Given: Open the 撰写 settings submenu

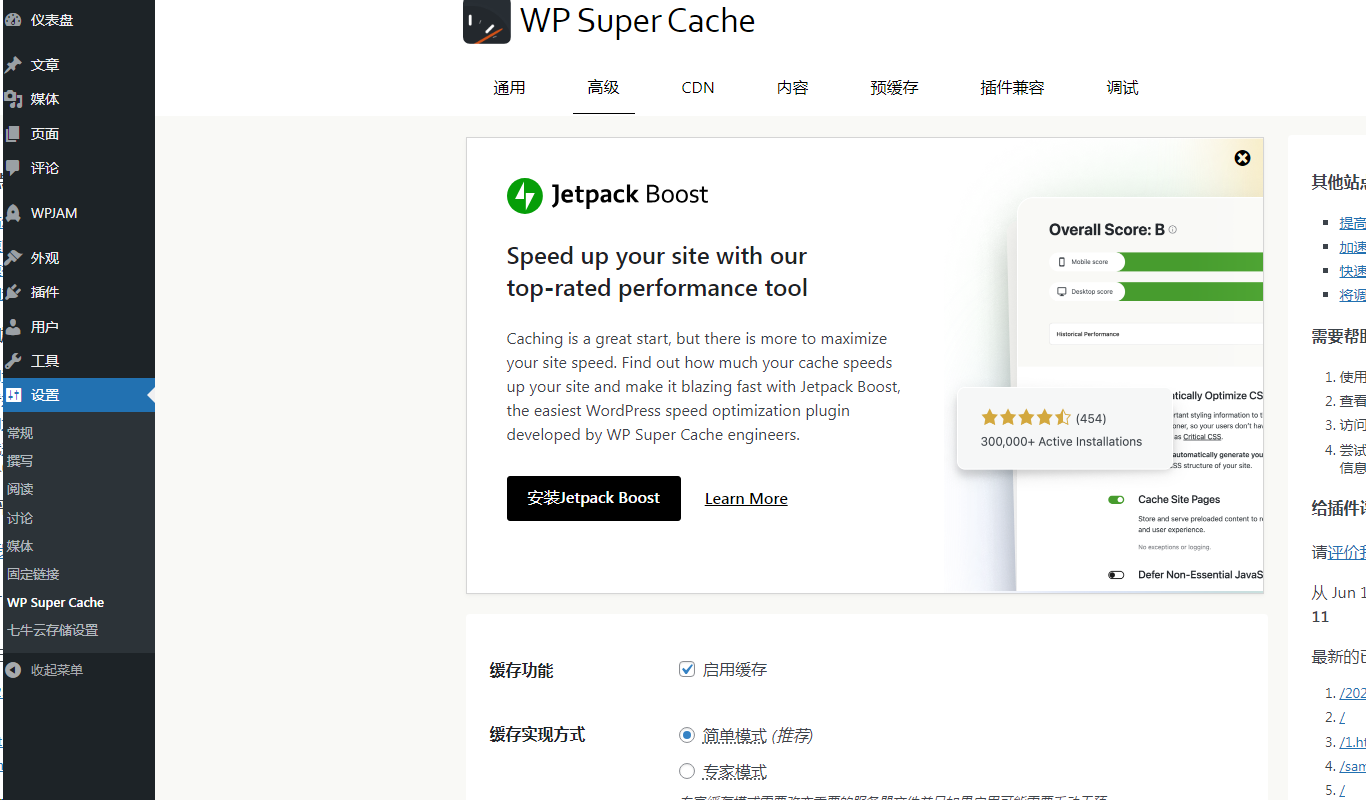Looking at the screenshot, I should 79,461.
